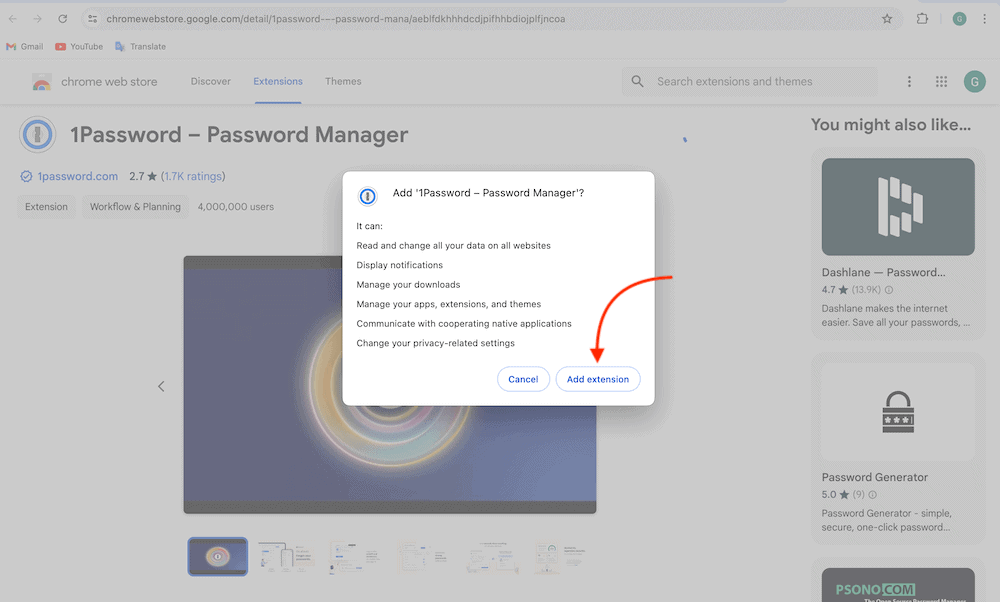Click the browser forward arrow
This screenshot has height=602, width=1000.
coord(38,19)
